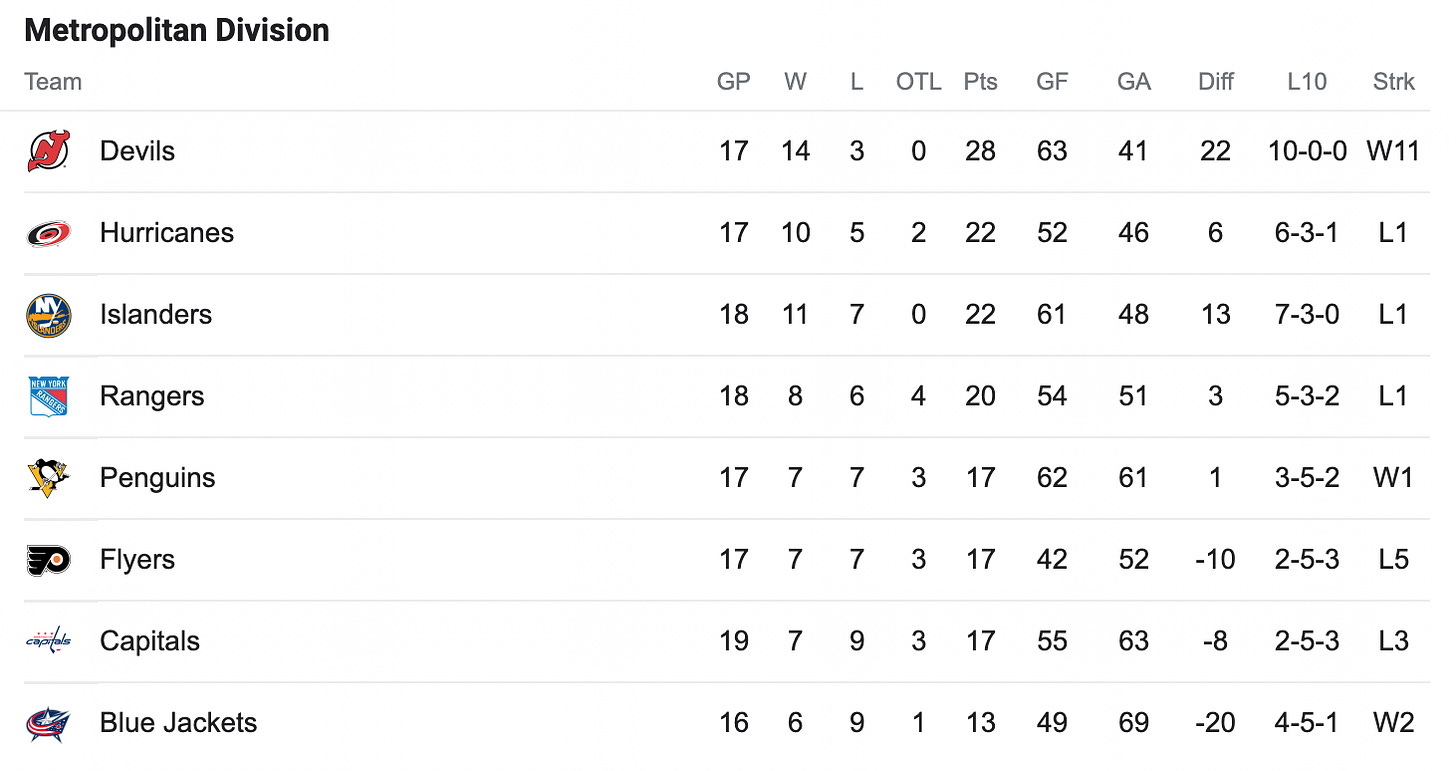Click the Islanders team logo

coord(48,315)
